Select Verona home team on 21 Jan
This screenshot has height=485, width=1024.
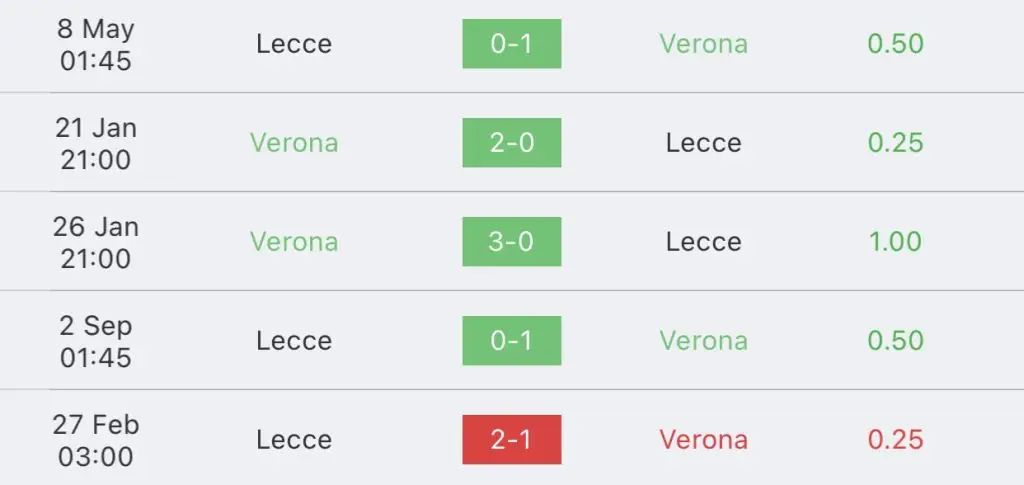click(x=294, y=142)
